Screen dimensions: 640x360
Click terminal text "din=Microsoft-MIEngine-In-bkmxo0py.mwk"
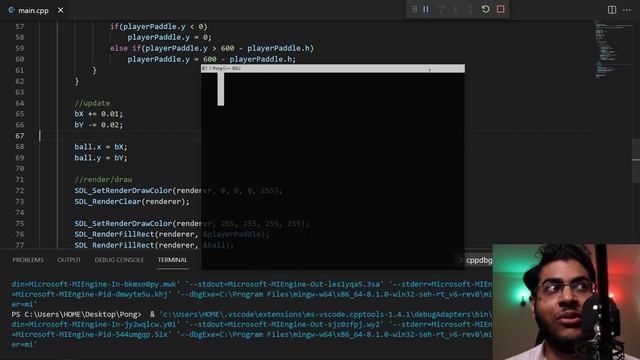pyautogui.click(x=96, y=284)
